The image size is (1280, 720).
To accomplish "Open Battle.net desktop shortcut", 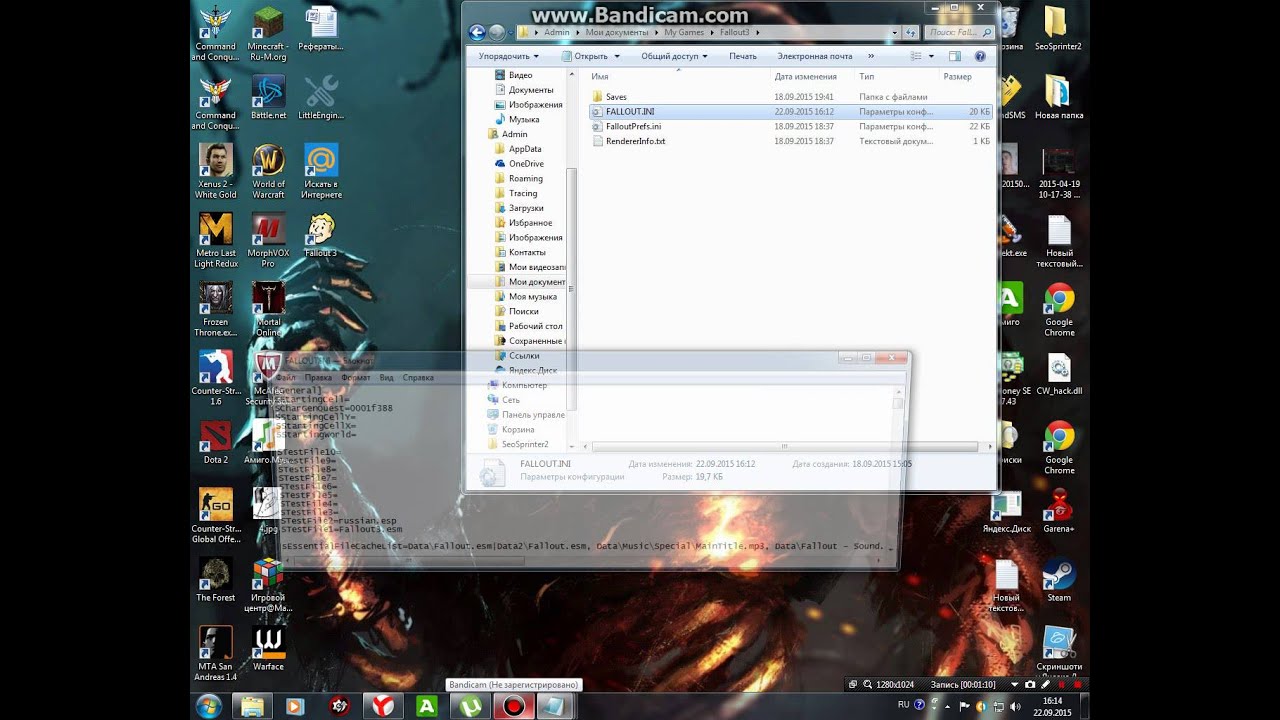I will 268,98.
